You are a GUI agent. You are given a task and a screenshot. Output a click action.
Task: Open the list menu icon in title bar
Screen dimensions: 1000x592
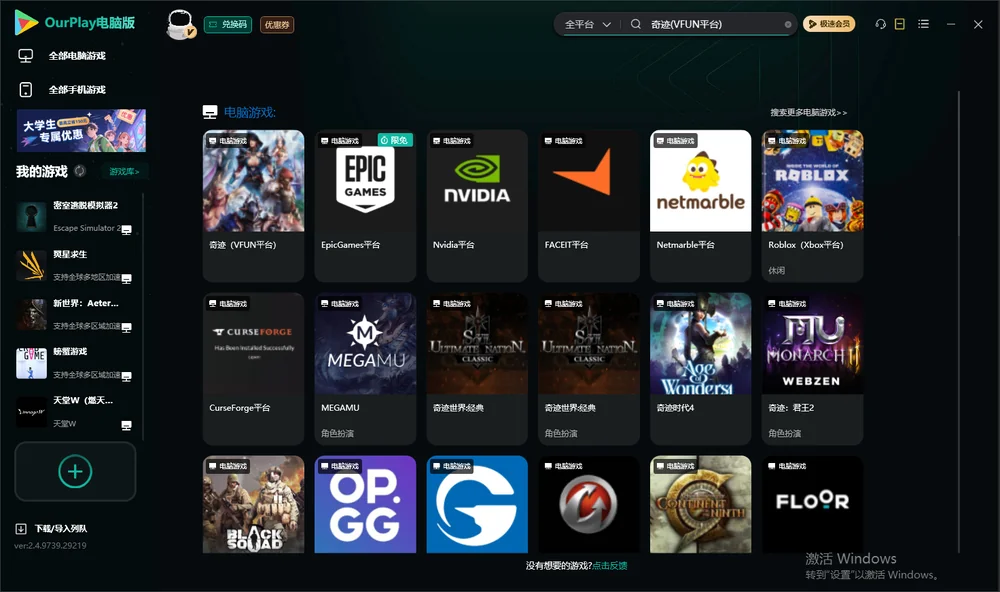[923, 24]
